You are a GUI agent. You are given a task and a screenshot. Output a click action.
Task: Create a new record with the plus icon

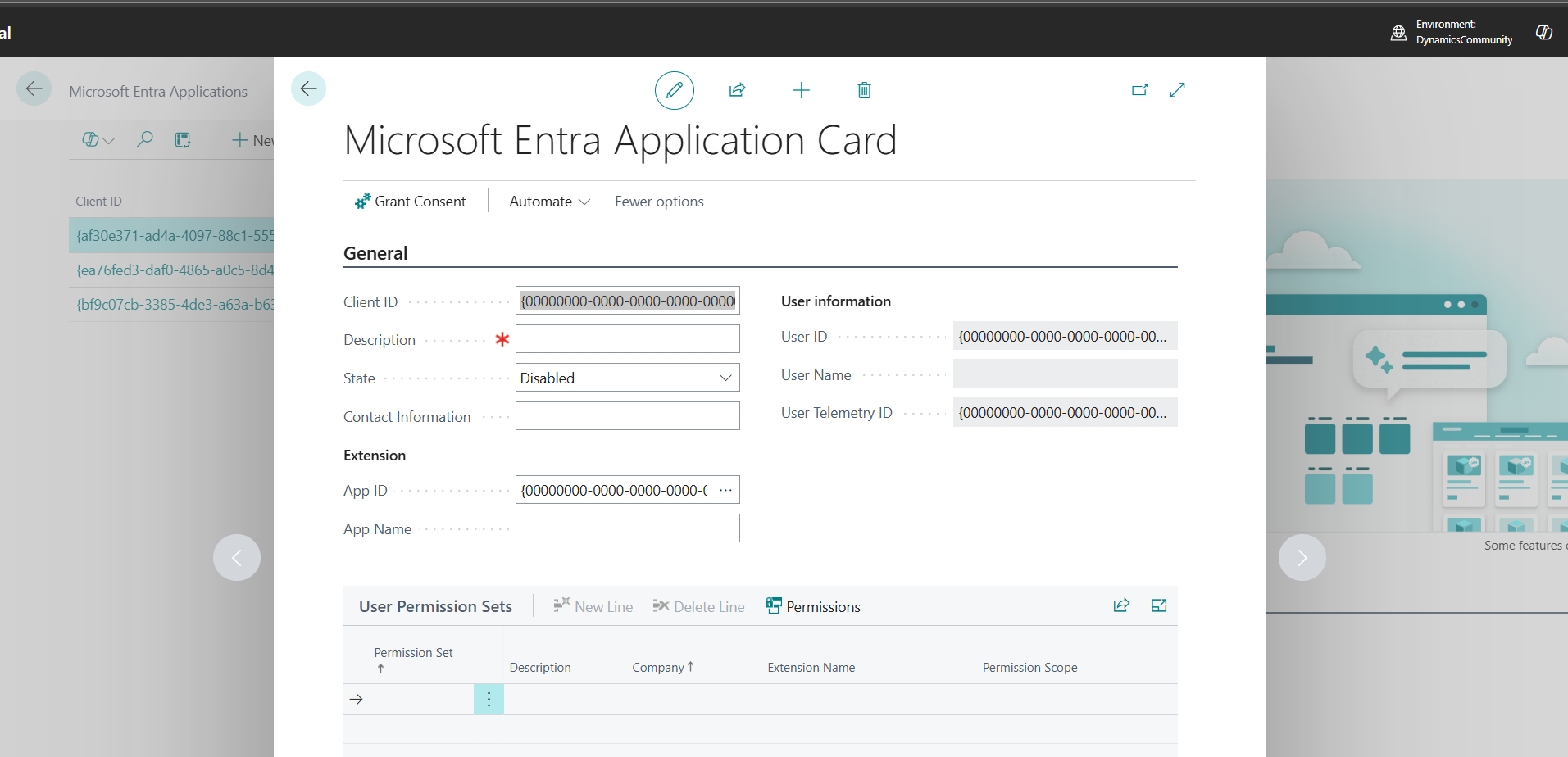pyautogui.click(x=801, y=90)
